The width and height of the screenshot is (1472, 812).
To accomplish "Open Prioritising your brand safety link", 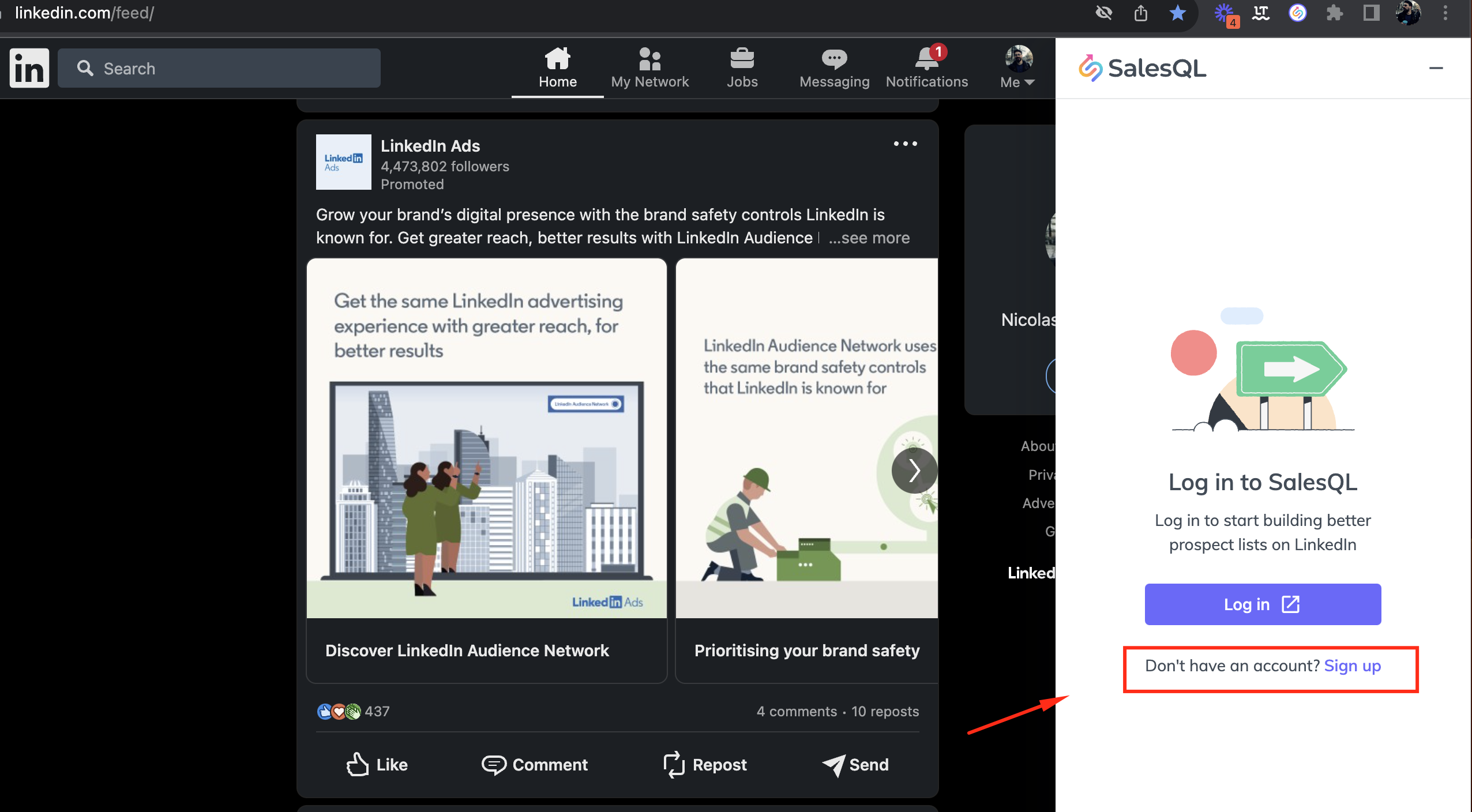I will click(x=806, y=650).
